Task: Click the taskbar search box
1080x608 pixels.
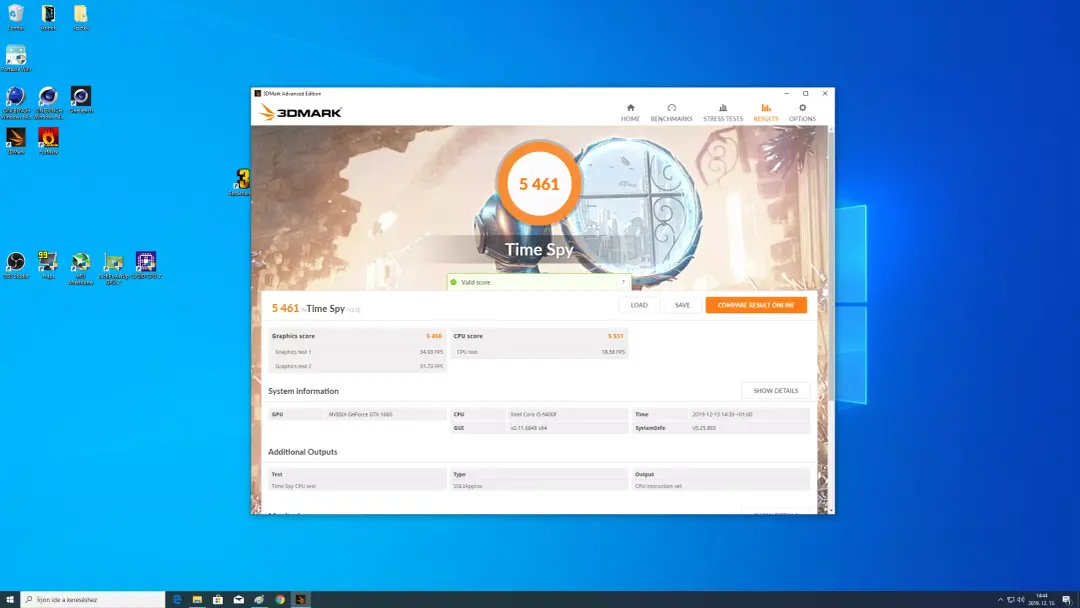Action: pyautogui.click(x=93, y=600)
